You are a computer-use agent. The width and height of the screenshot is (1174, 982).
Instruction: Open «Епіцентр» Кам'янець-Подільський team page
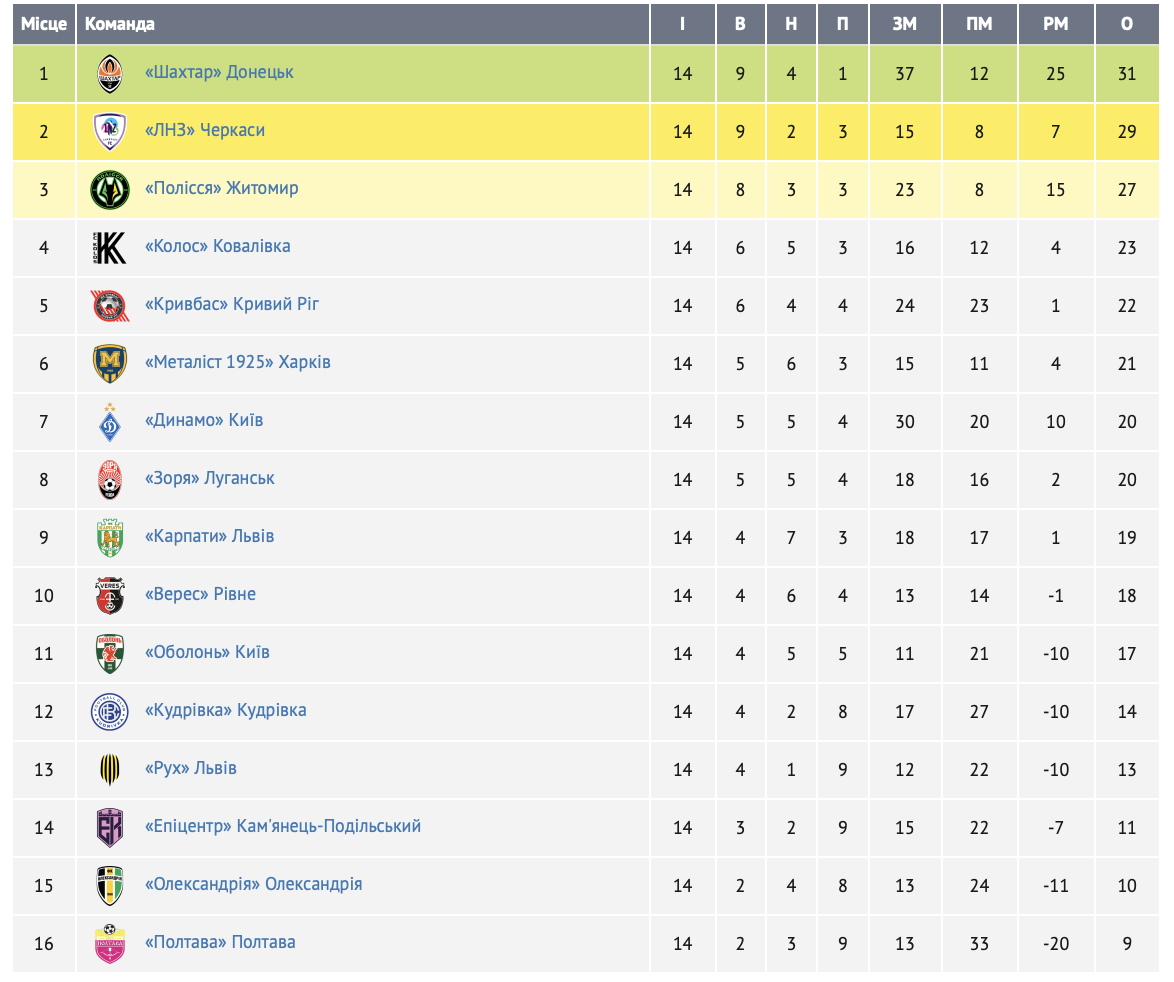(x=283, y=826)
